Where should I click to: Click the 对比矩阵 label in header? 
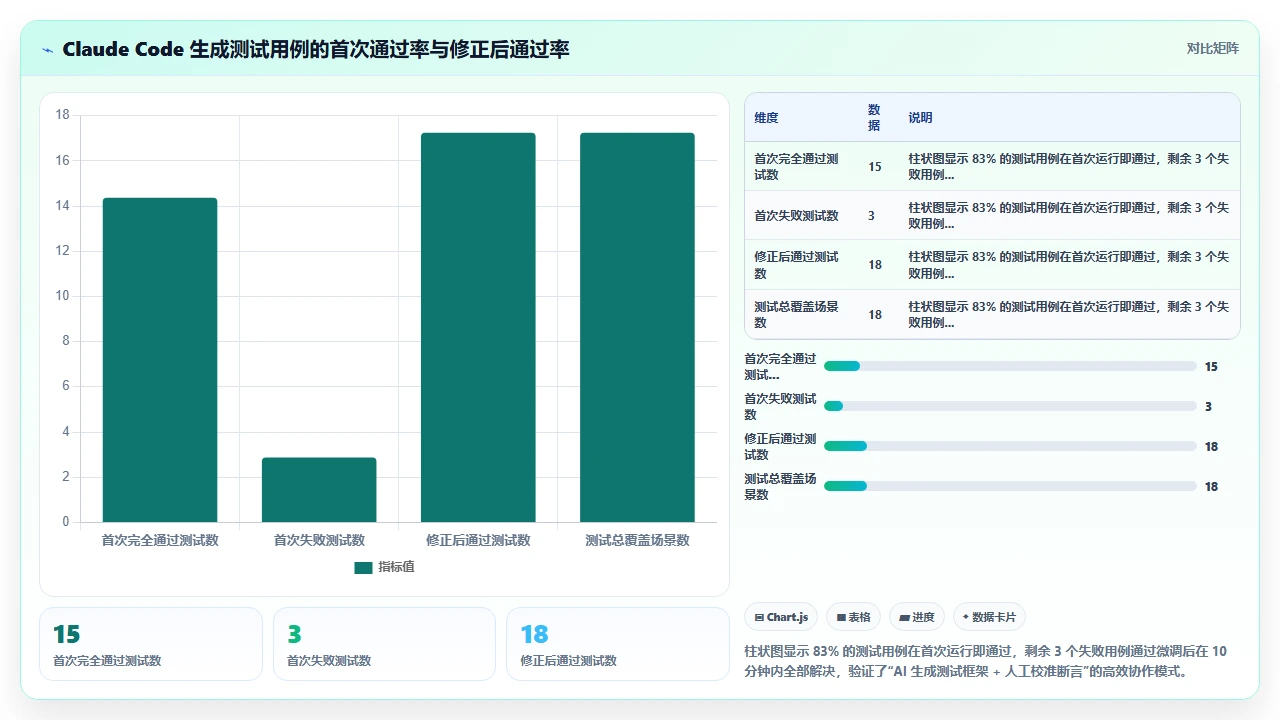click(1212, 48)
